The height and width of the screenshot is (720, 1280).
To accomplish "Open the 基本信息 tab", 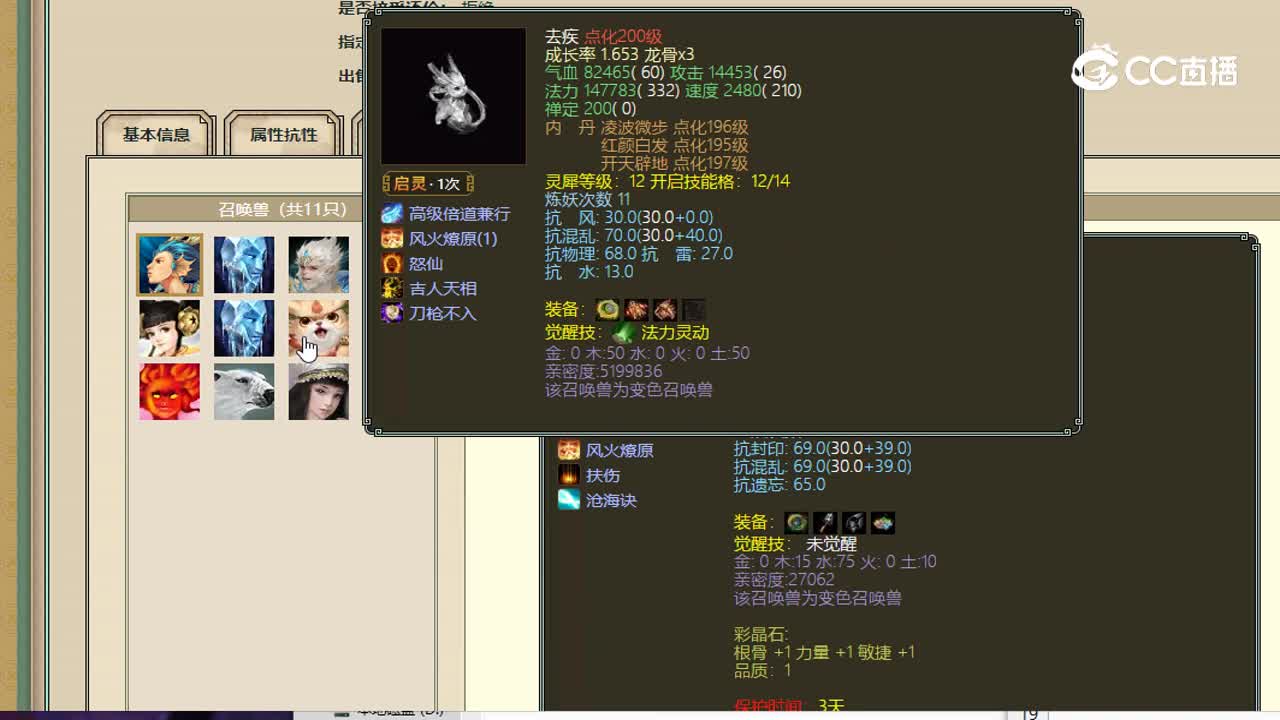I will click(156, 134).
